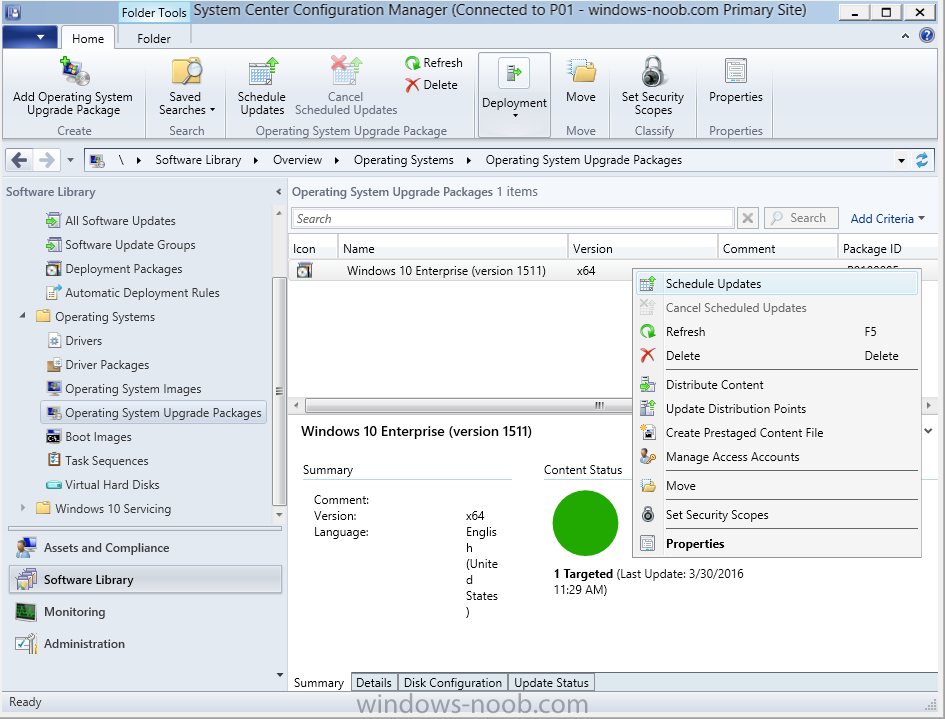Go back with the navigation arrow
Screen dimensions: 945x719
pos(19,160)
